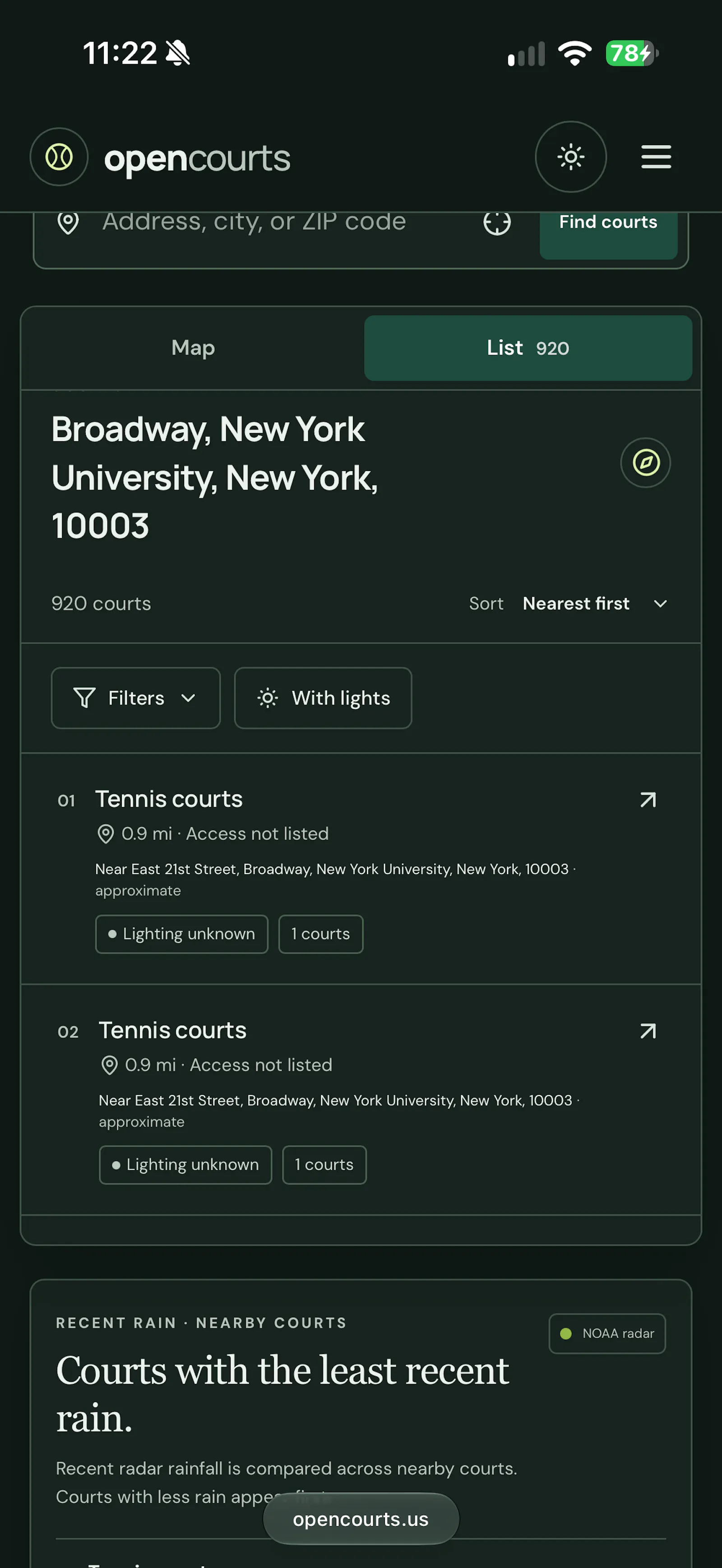This screenshot has width=722, height=1568.
Task: Open the Nearest first sort dropdown
Action: [595, 603]
